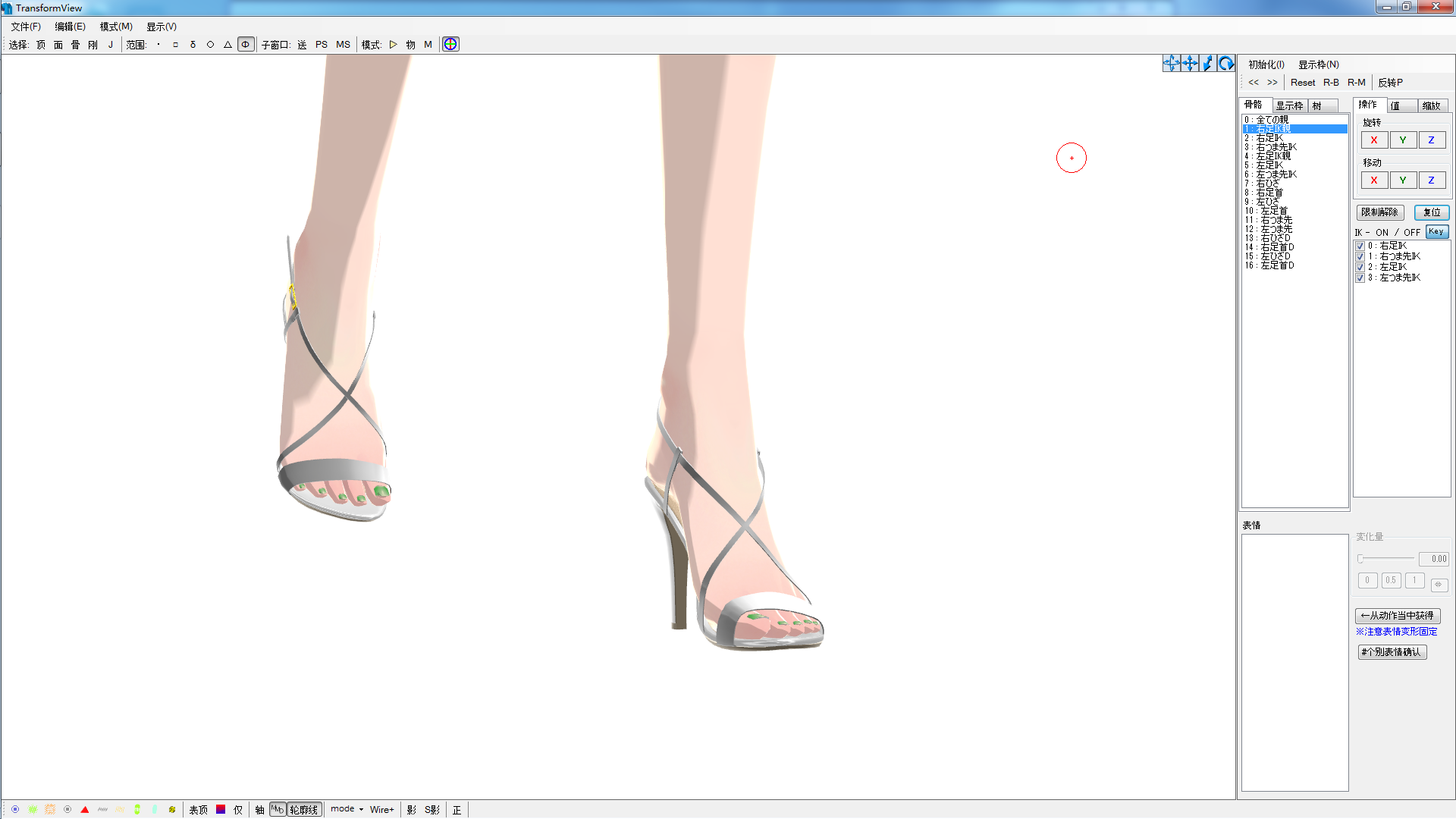
Task: Choose the square range shape
Action: [x=175, y=44]
